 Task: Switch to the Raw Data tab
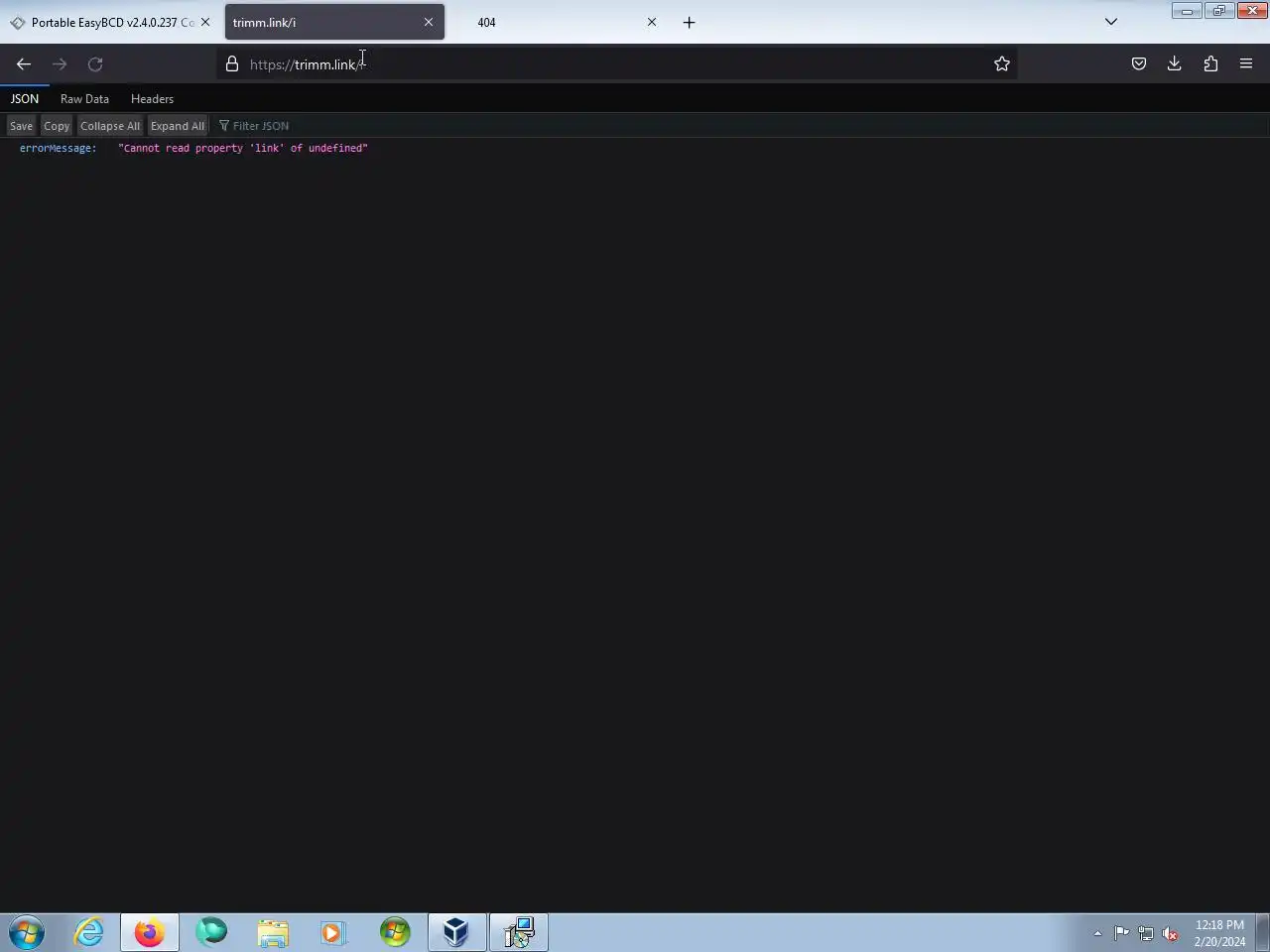pyautogui.click(x=84, y=99)
